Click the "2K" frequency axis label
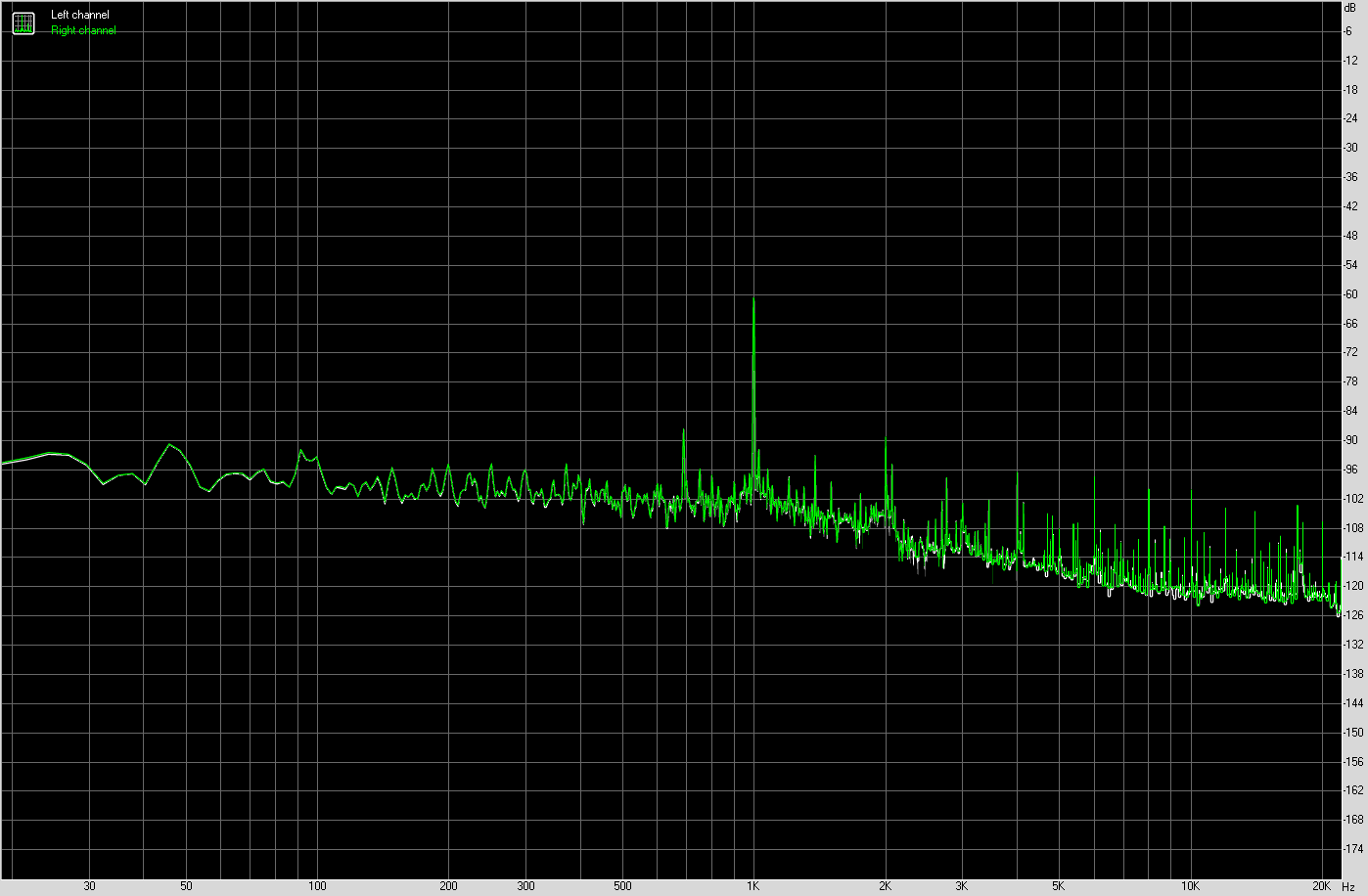The width and height of the screenshot is (1368, 896). click(885, 886)
